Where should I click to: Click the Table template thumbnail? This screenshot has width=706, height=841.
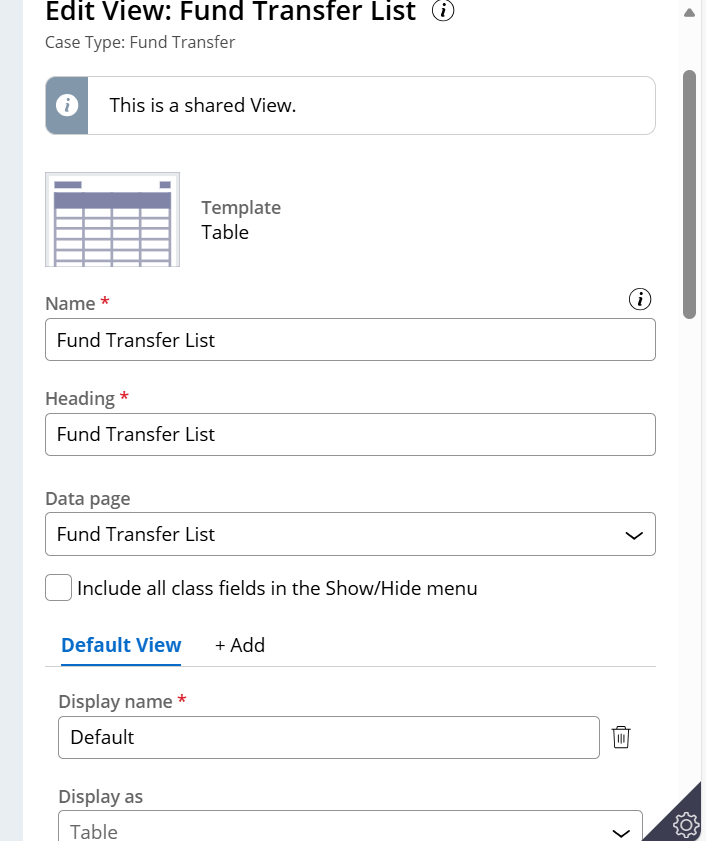tap(112, 219)
